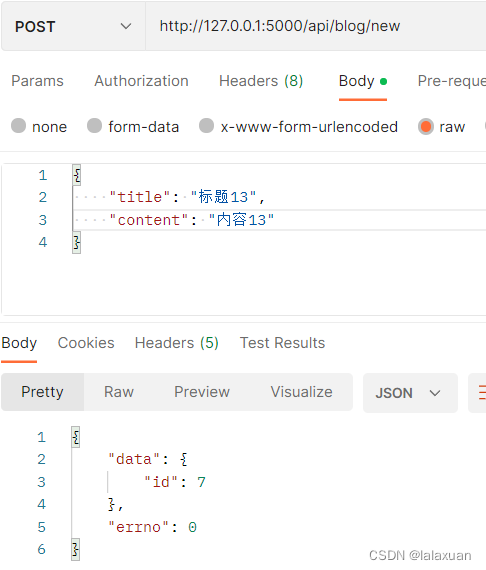This screenshot has width=486, height=570.
Task: Open the request Headers (8) tab
Action: tap(261, 81)
